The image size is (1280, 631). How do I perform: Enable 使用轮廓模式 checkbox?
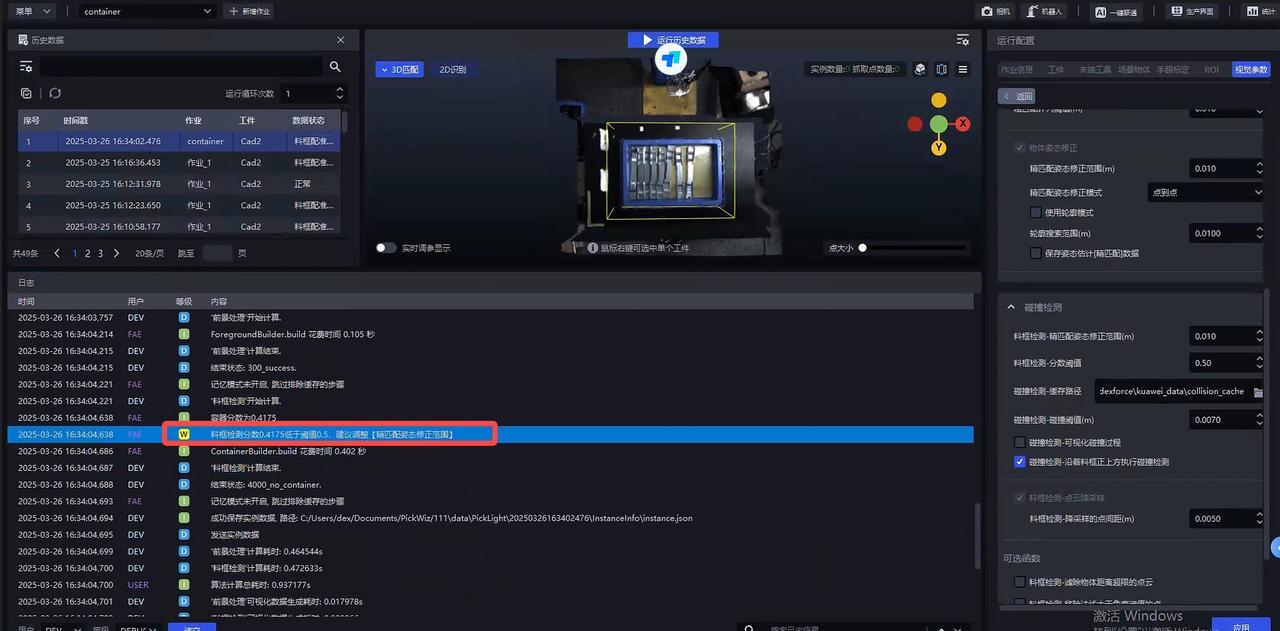click(1036, 213)
